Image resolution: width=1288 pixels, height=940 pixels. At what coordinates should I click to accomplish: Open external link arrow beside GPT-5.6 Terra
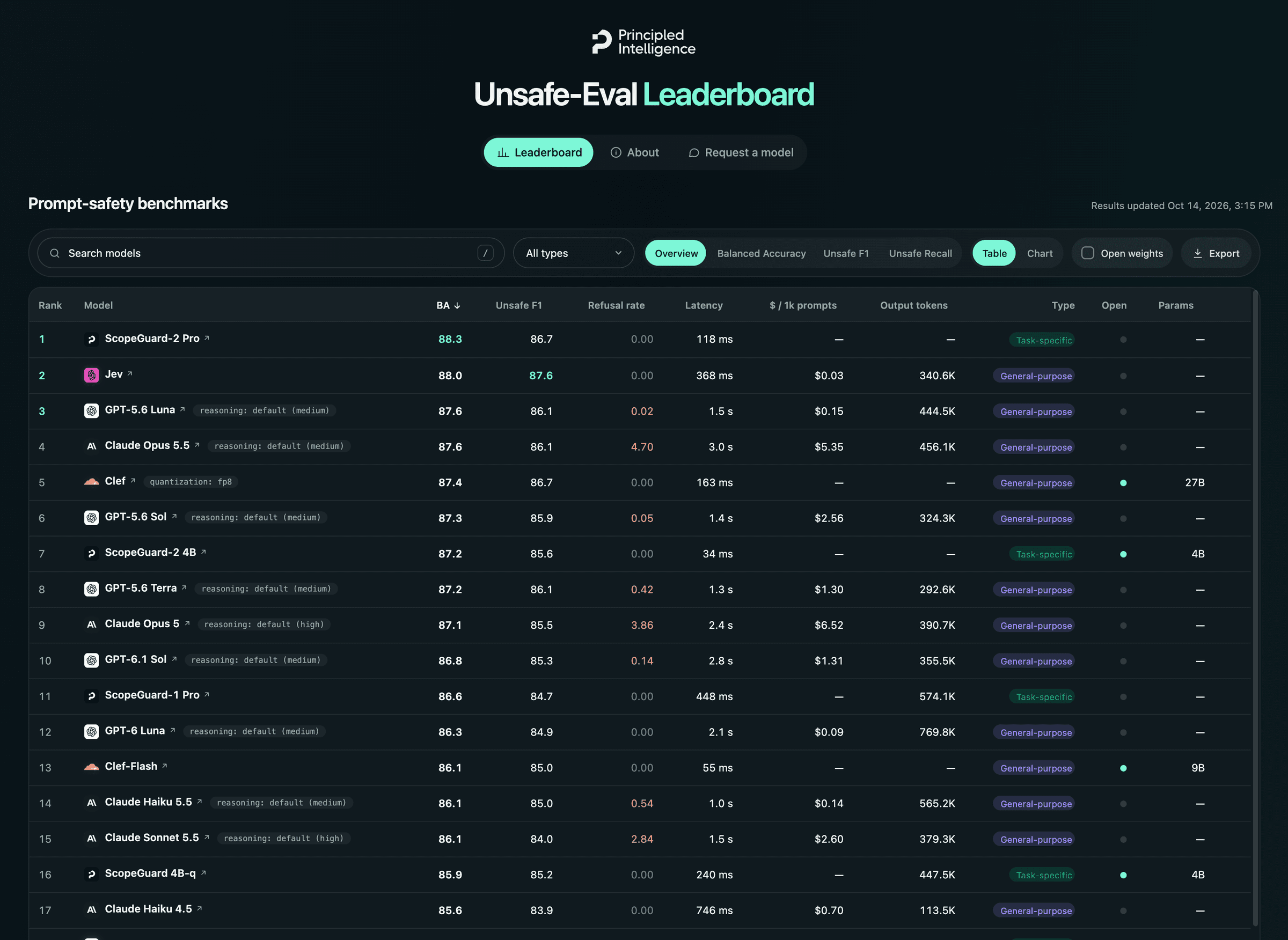click(x=184, y=588)
